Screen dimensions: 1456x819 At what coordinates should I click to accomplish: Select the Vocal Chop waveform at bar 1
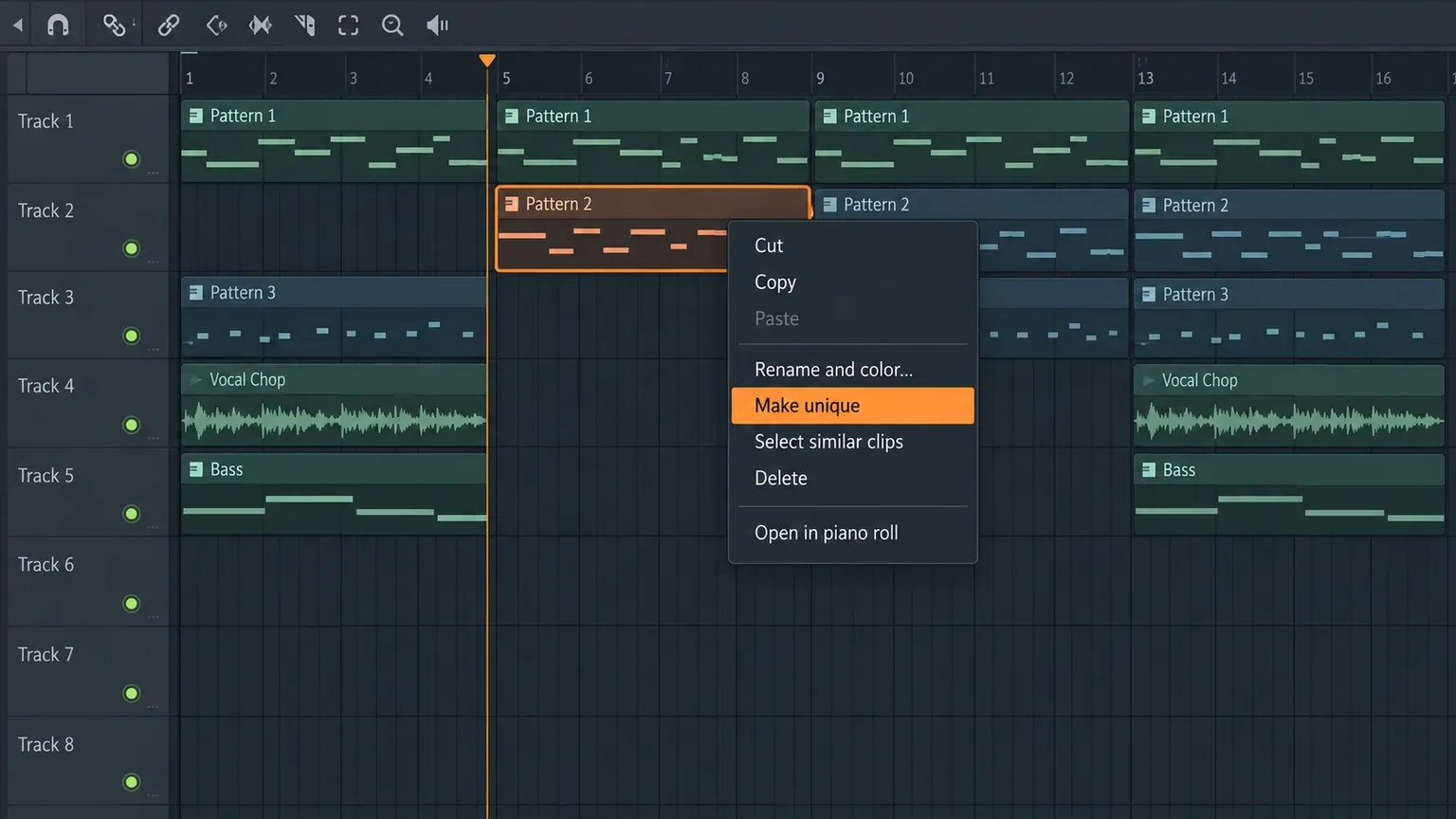(x=334, y=420)
